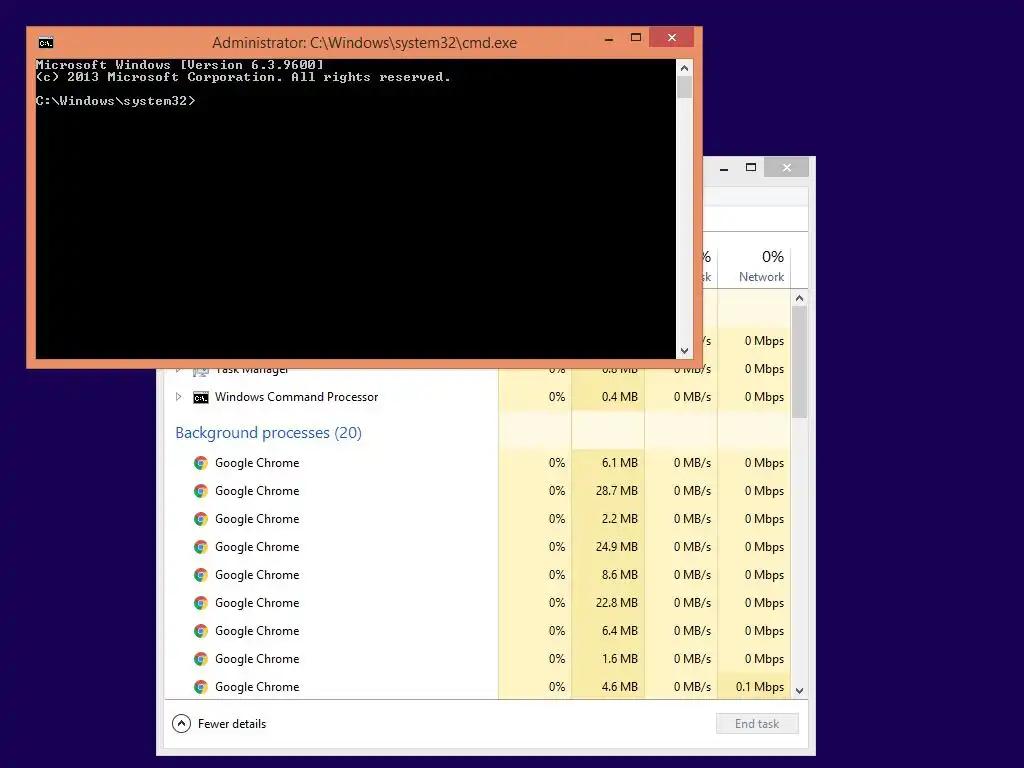
Task: Click down arrow of Task Manager scrollbar
Action: [799, 690]
